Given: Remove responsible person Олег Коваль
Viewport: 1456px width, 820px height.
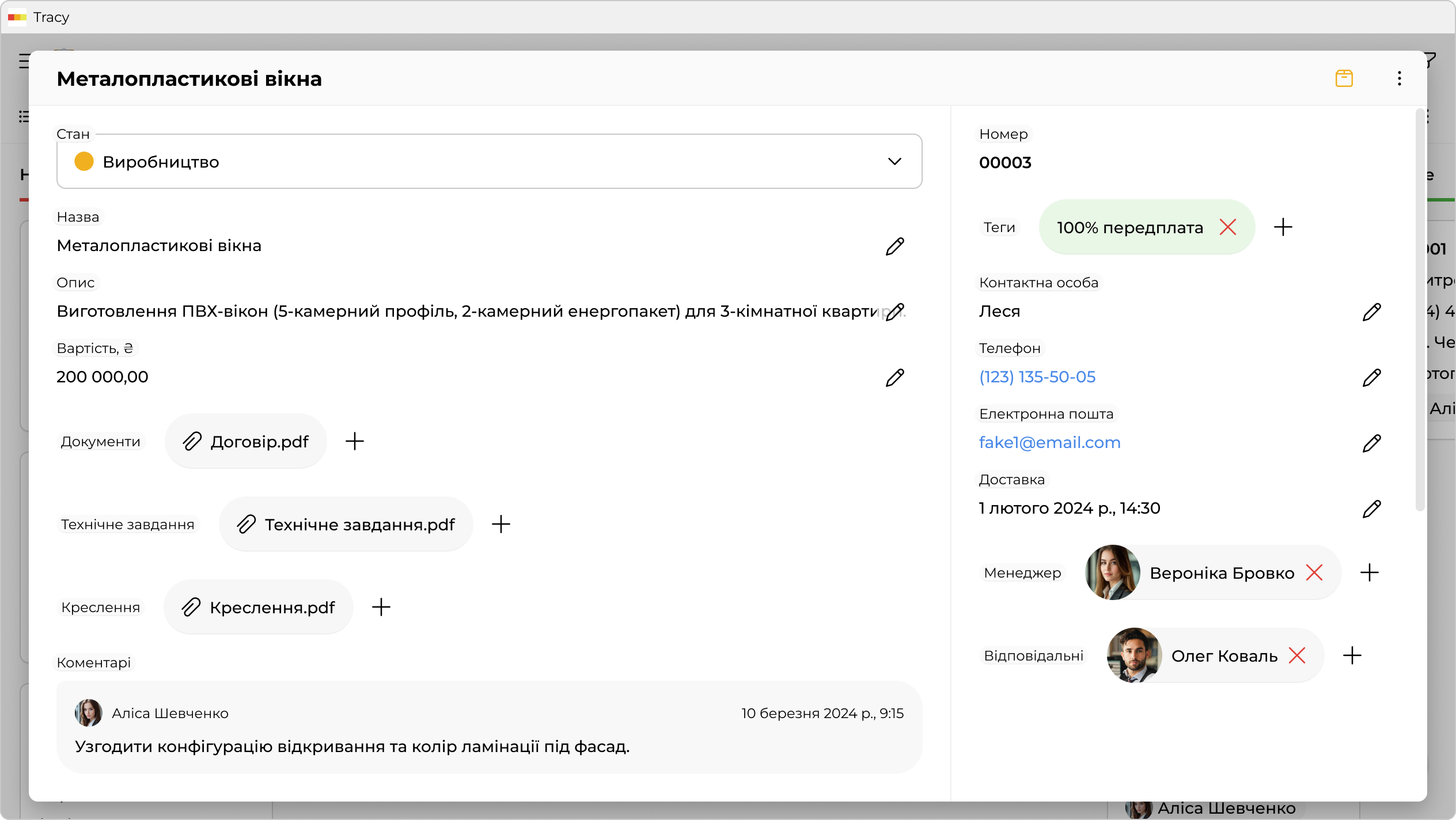Looking at the screenshot, I should (x=1296, y=655).
